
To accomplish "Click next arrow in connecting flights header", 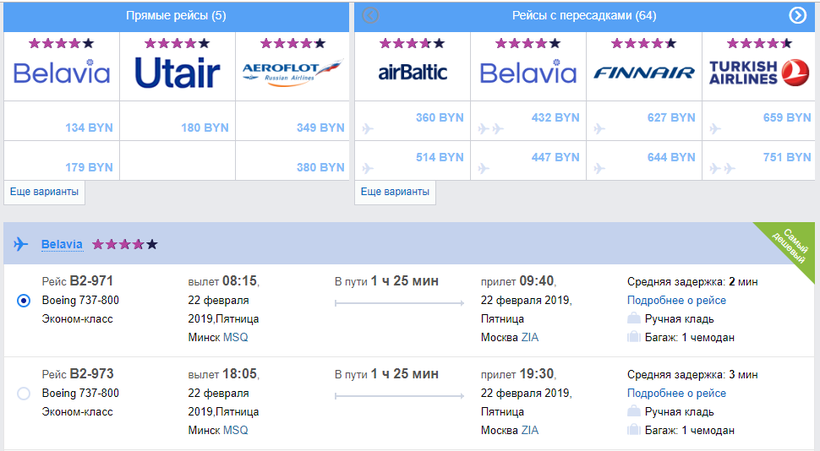I will point(797,15).
